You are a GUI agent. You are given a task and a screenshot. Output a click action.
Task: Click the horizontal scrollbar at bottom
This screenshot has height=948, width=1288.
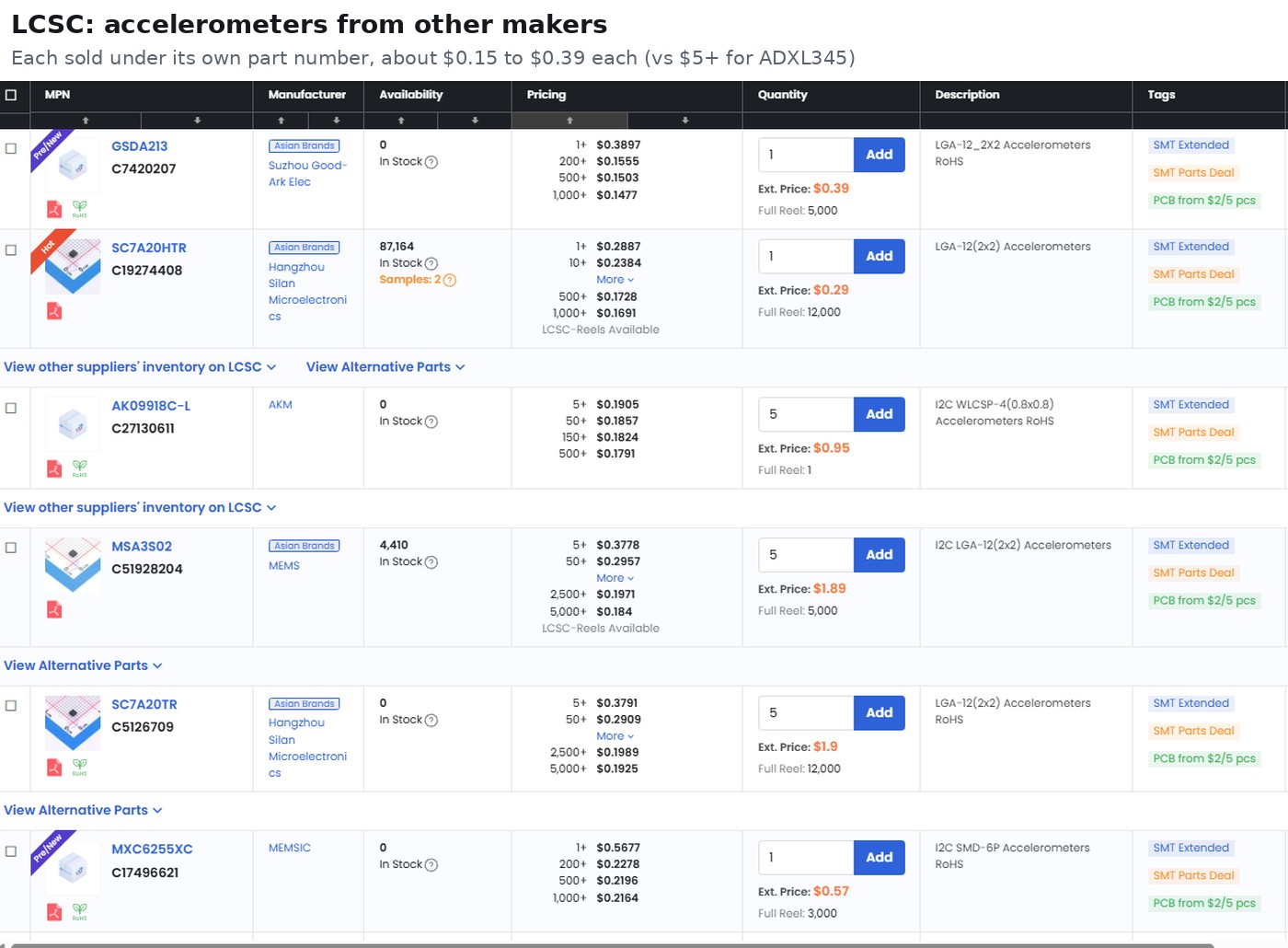point(612,944)
